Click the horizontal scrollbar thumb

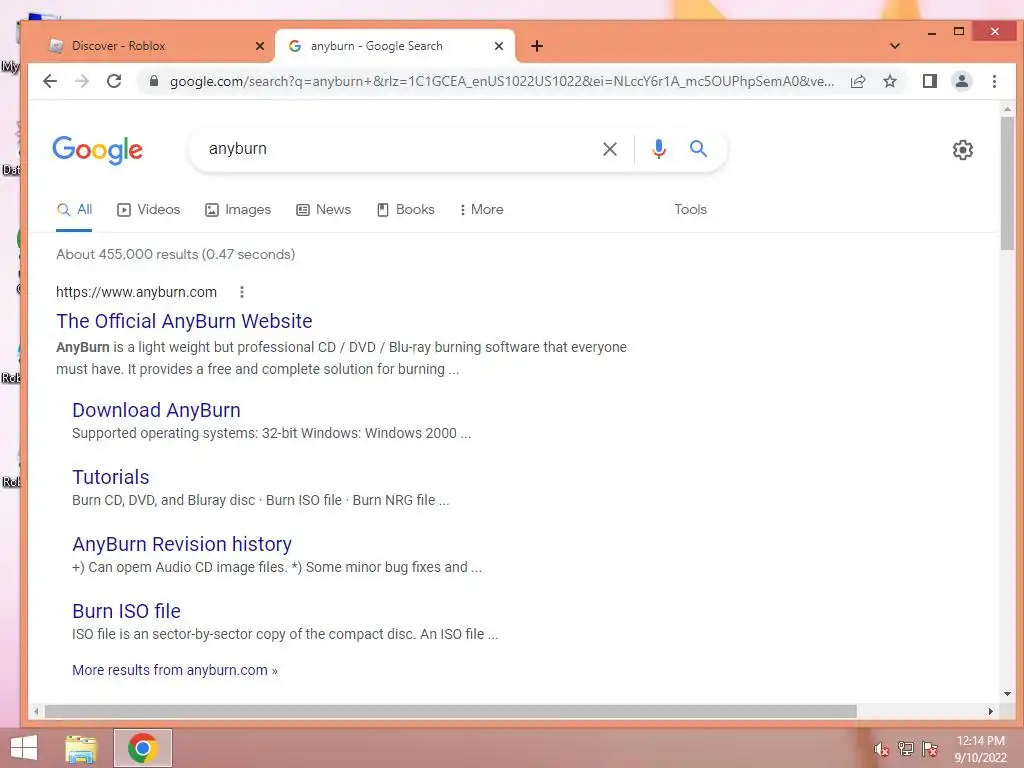point(451,711)
